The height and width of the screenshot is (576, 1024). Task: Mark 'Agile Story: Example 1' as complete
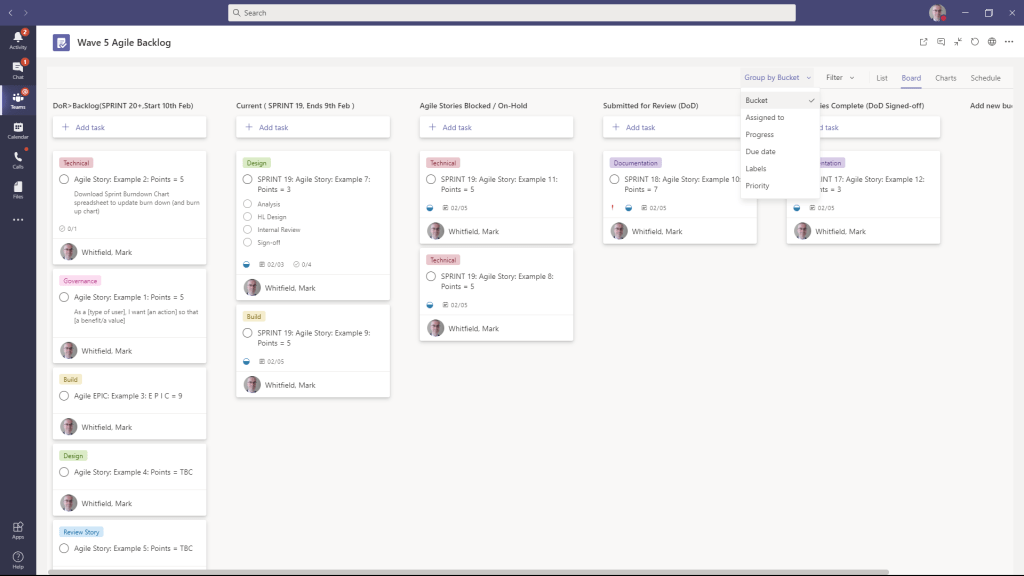62,299
